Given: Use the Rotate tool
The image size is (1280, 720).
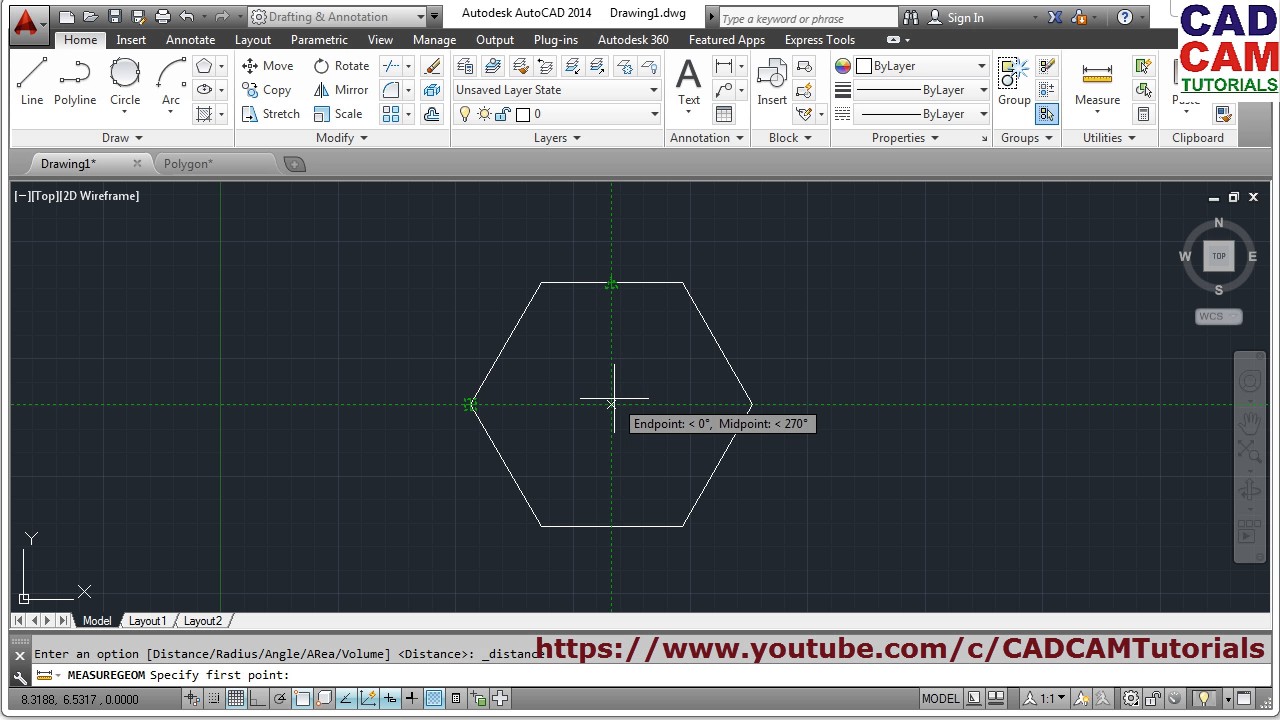Looking at the screenshot, I should click(x=341, y=66).
